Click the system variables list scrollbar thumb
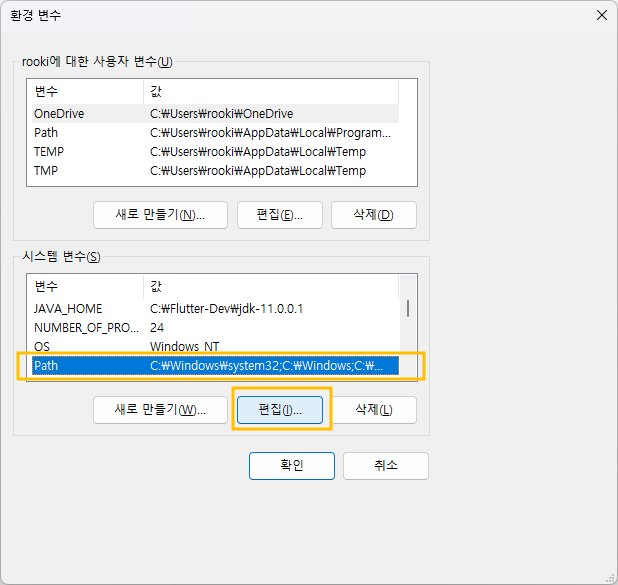 [x=408, y=308]
